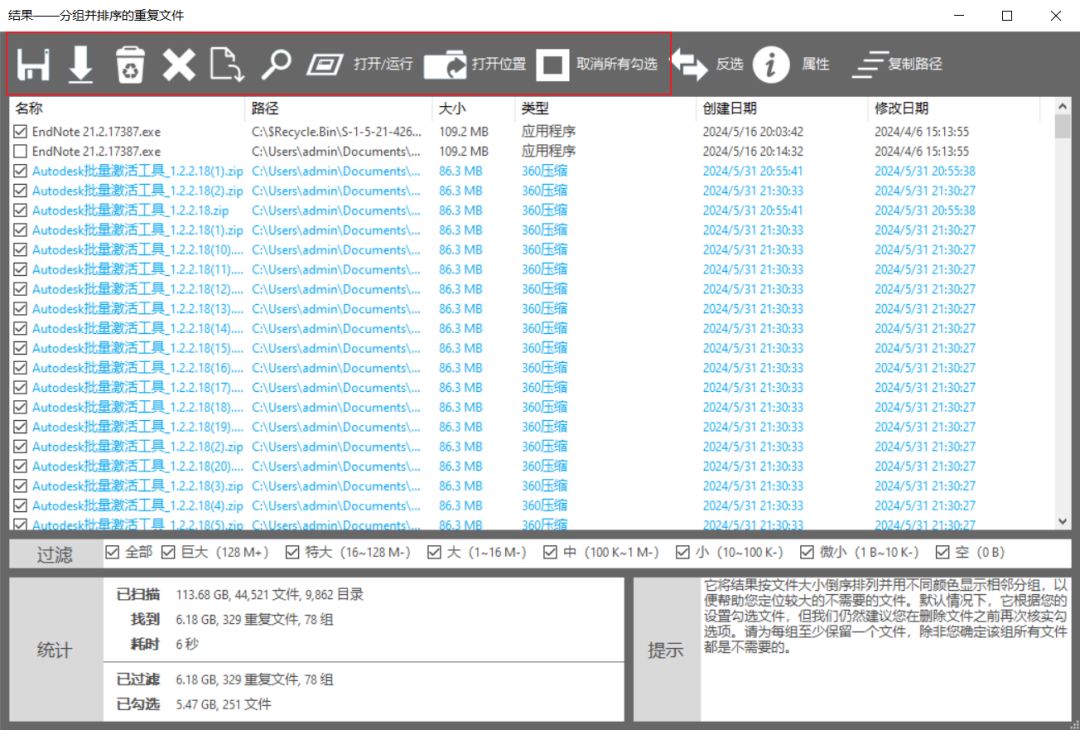The height and width of the screenshot is (730, 1080).
Task: Click the 已勾选 5.47 GB, 251 文件 statistic
Action: tap(194, 704)
